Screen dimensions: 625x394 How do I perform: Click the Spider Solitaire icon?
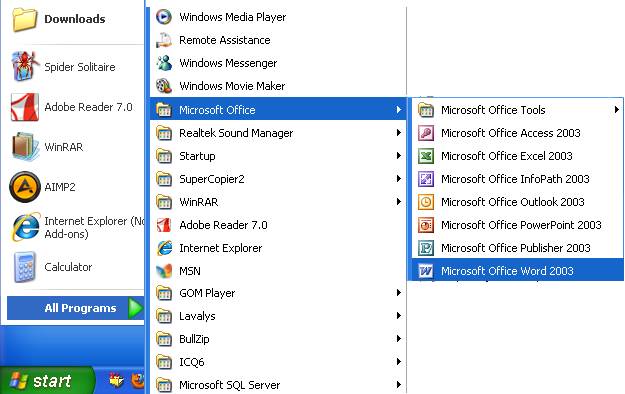(25, 66)
